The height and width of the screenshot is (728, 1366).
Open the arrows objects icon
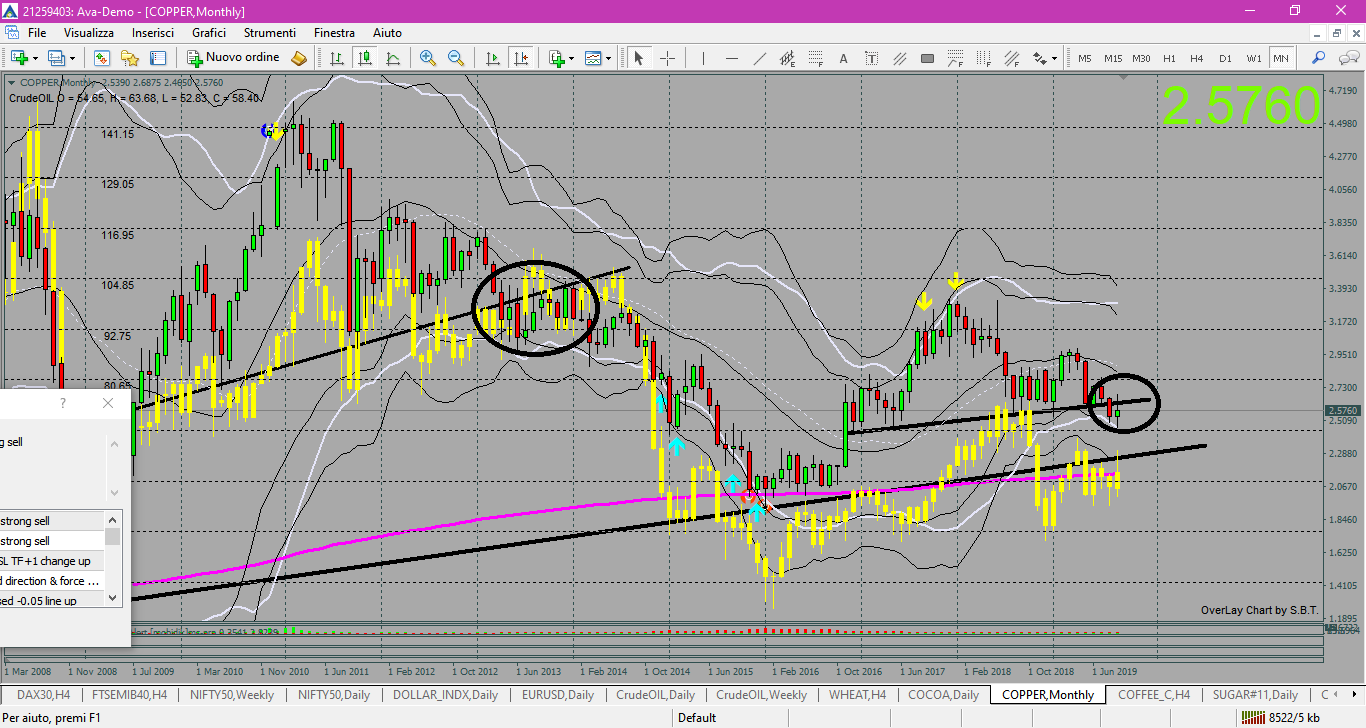(1040, 58)
